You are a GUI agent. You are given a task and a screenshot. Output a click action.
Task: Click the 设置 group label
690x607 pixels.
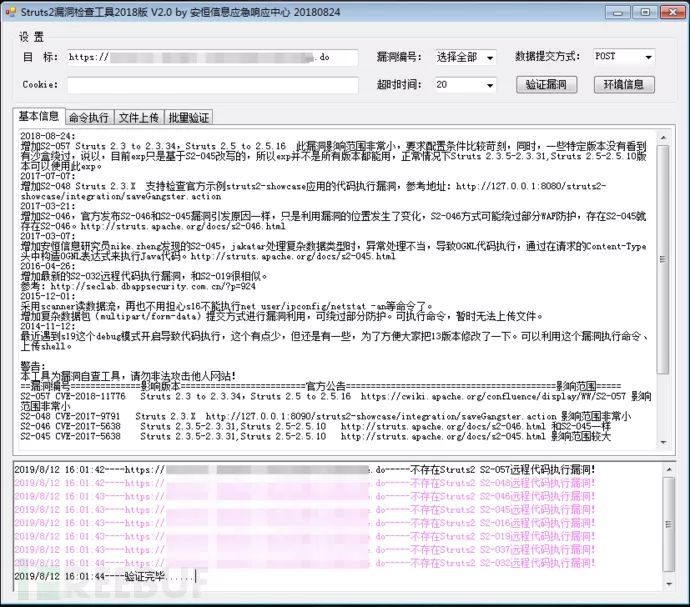31,37
